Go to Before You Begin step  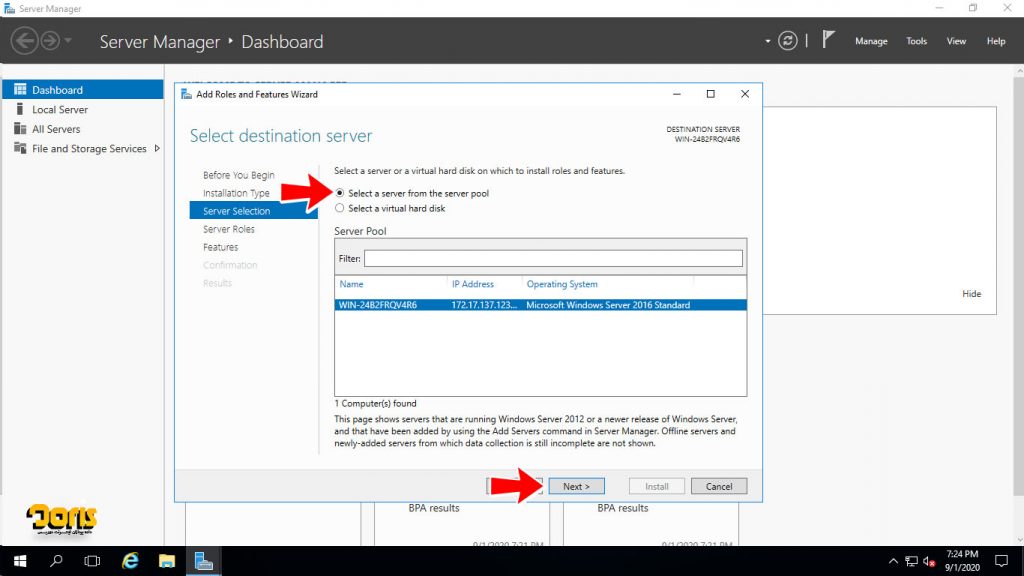pyautogui.click(x=238, y=175)
